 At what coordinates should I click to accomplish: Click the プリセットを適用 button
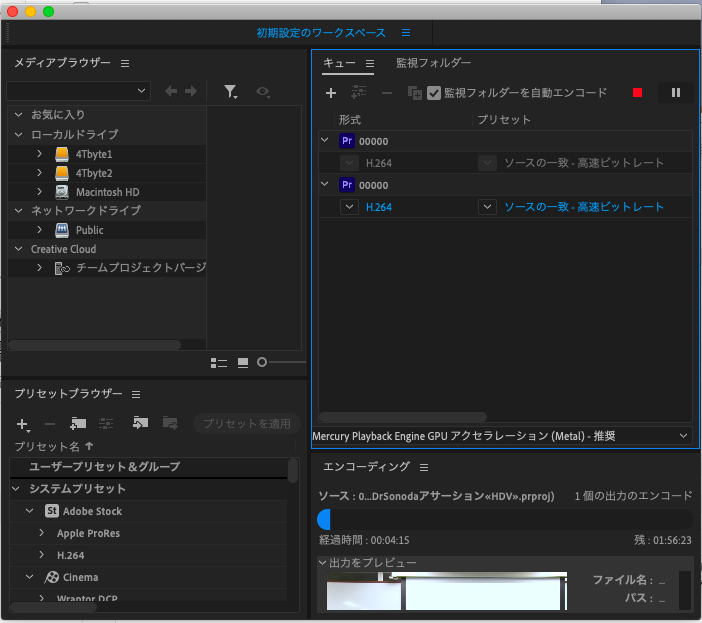coord(247,423)
